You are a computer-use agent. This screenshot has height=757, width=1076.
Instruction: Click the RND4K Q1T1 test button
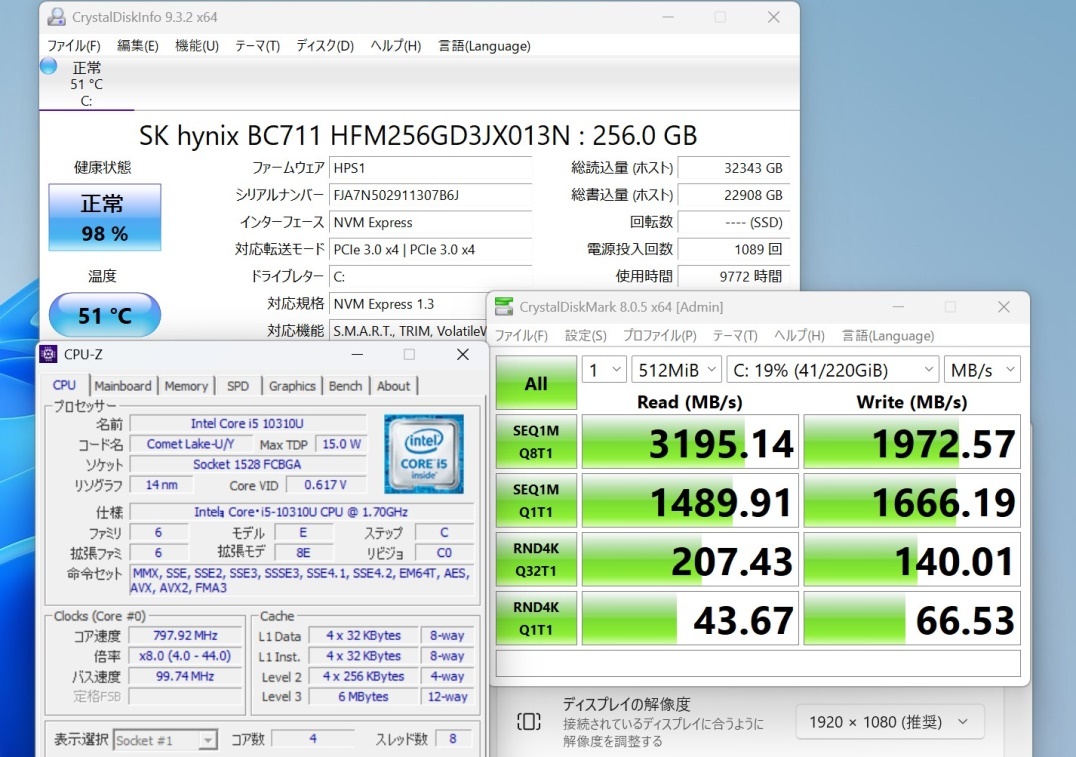(536, 618)
